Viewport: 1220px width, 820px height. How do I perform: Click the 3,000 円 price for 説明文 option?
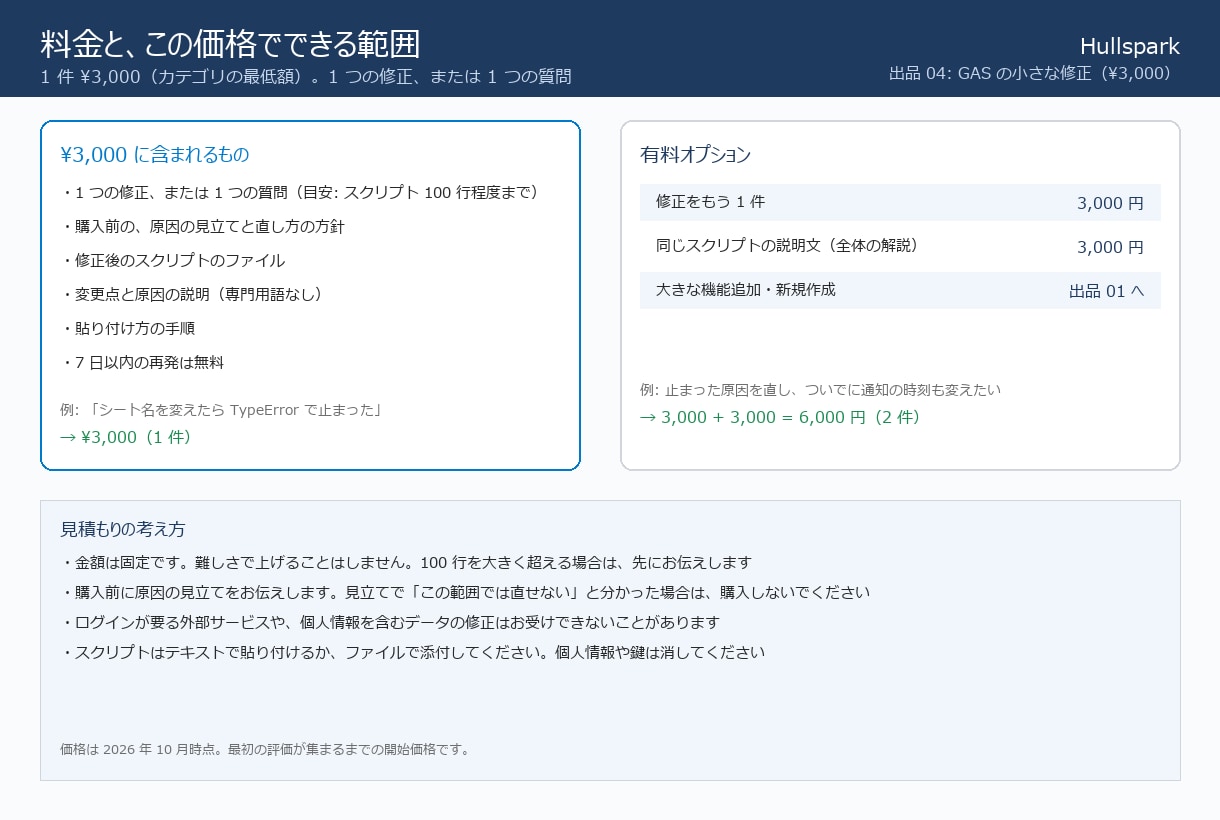pos(1110,247)
